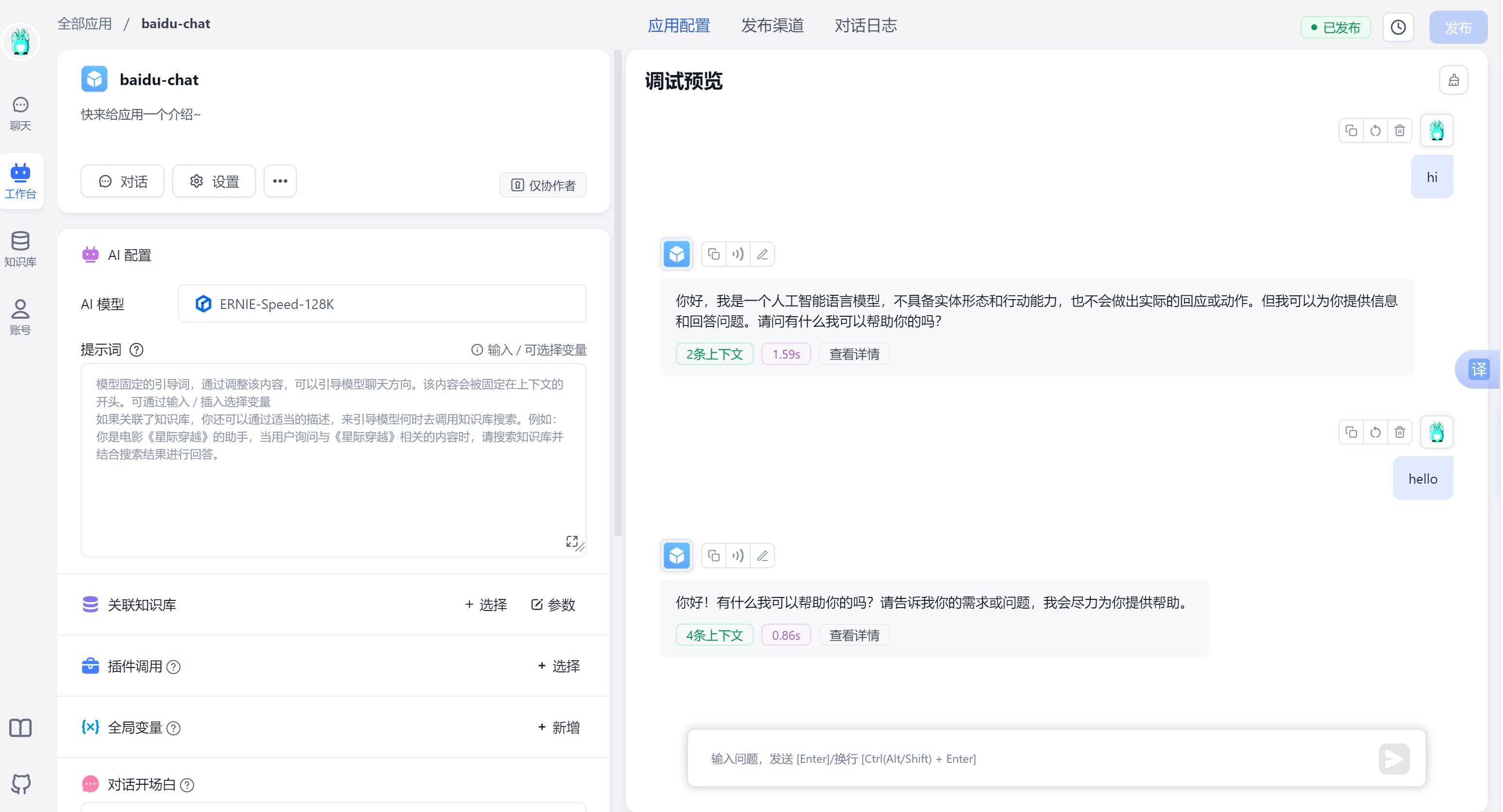Click the 0.86s response time tag
This screenshot has width=1503, height=812.
click(x=786, y=635)
